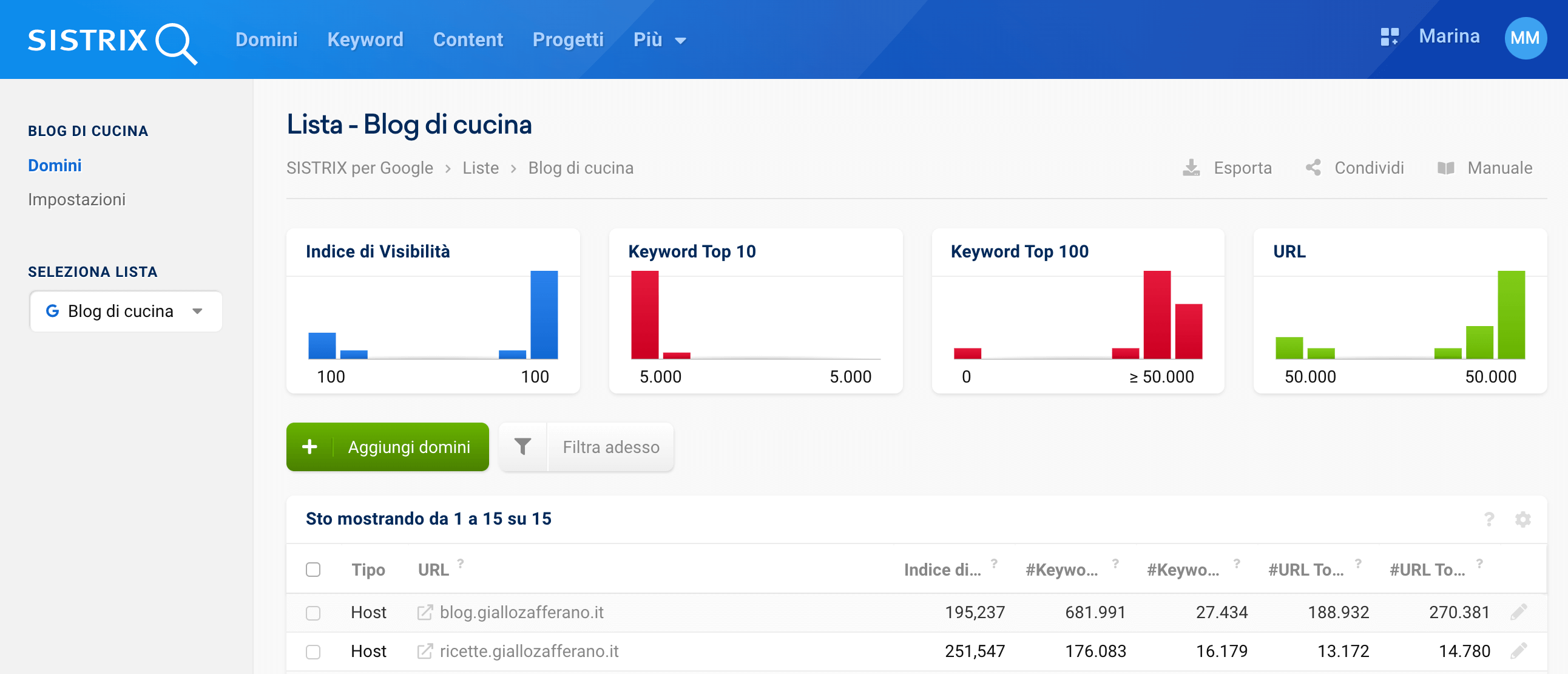Click the help mark next to URL column
Screen dimensions: 1568x674
click(x=461, y=563)
